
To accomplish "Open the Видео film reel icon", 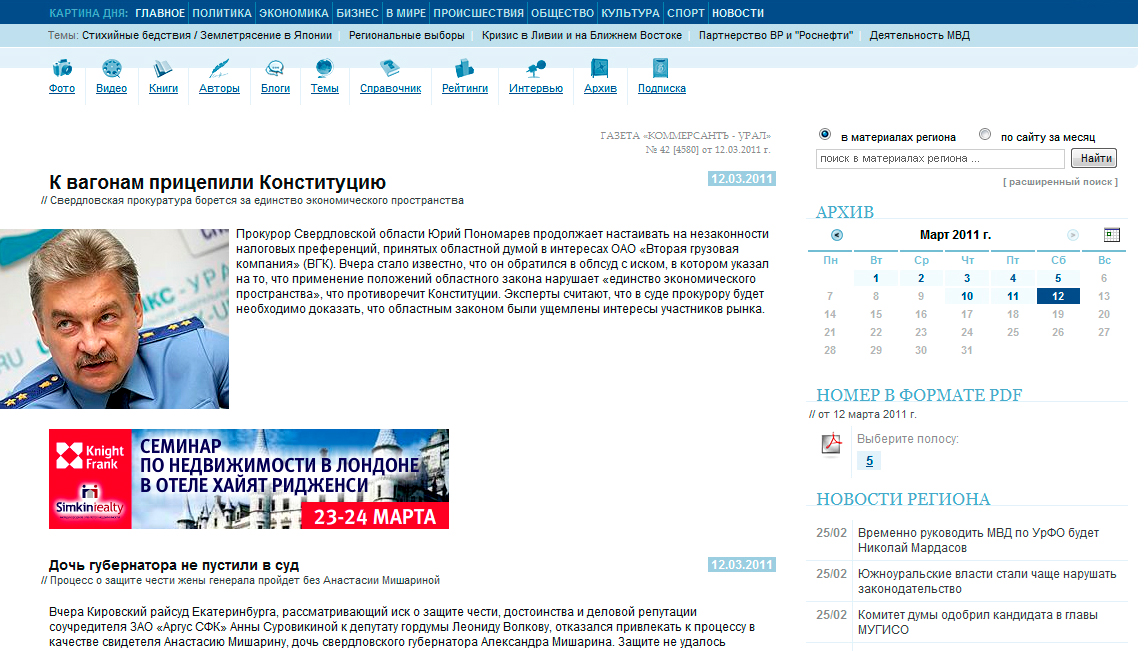I will pyautogui.click(x=112, y=69).
